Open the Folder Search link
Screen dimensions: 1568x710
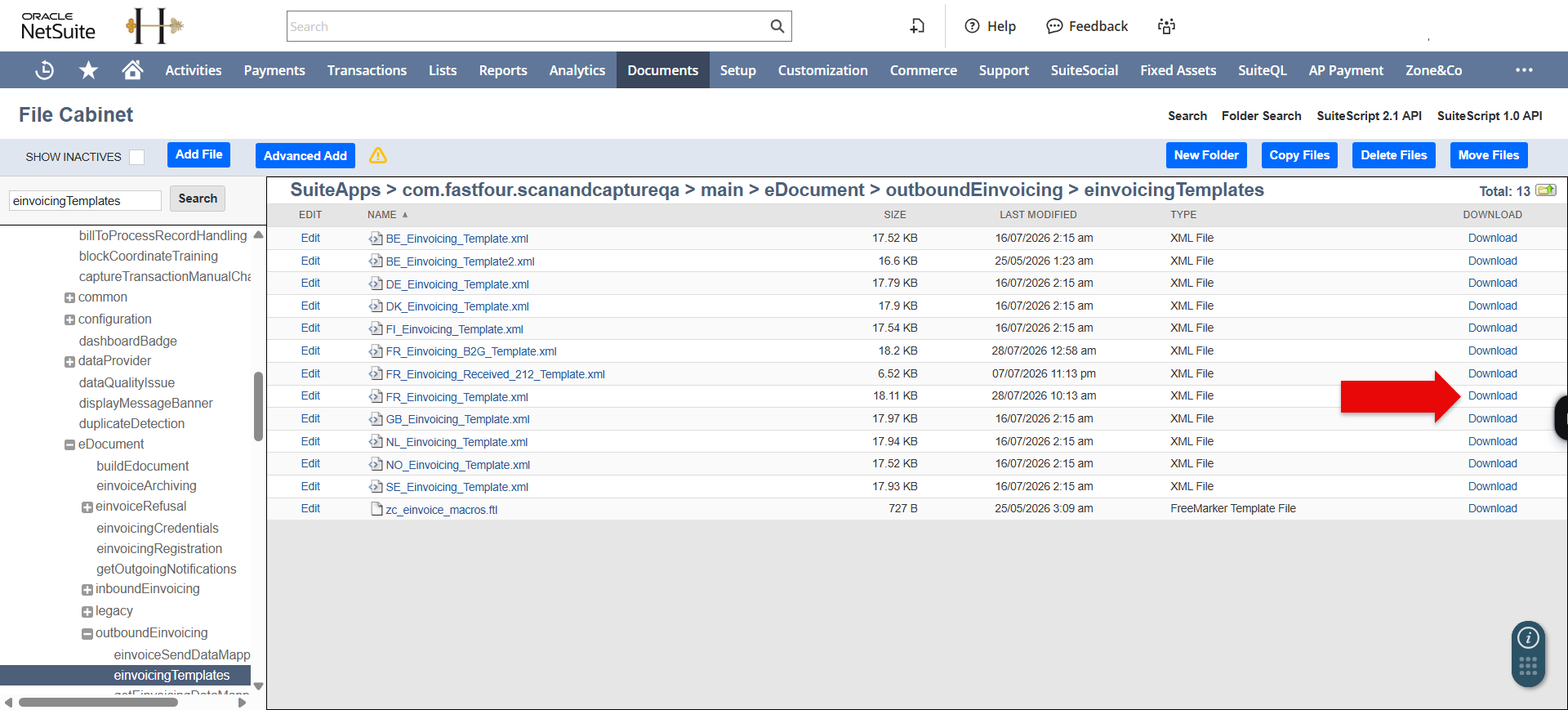1261,116
